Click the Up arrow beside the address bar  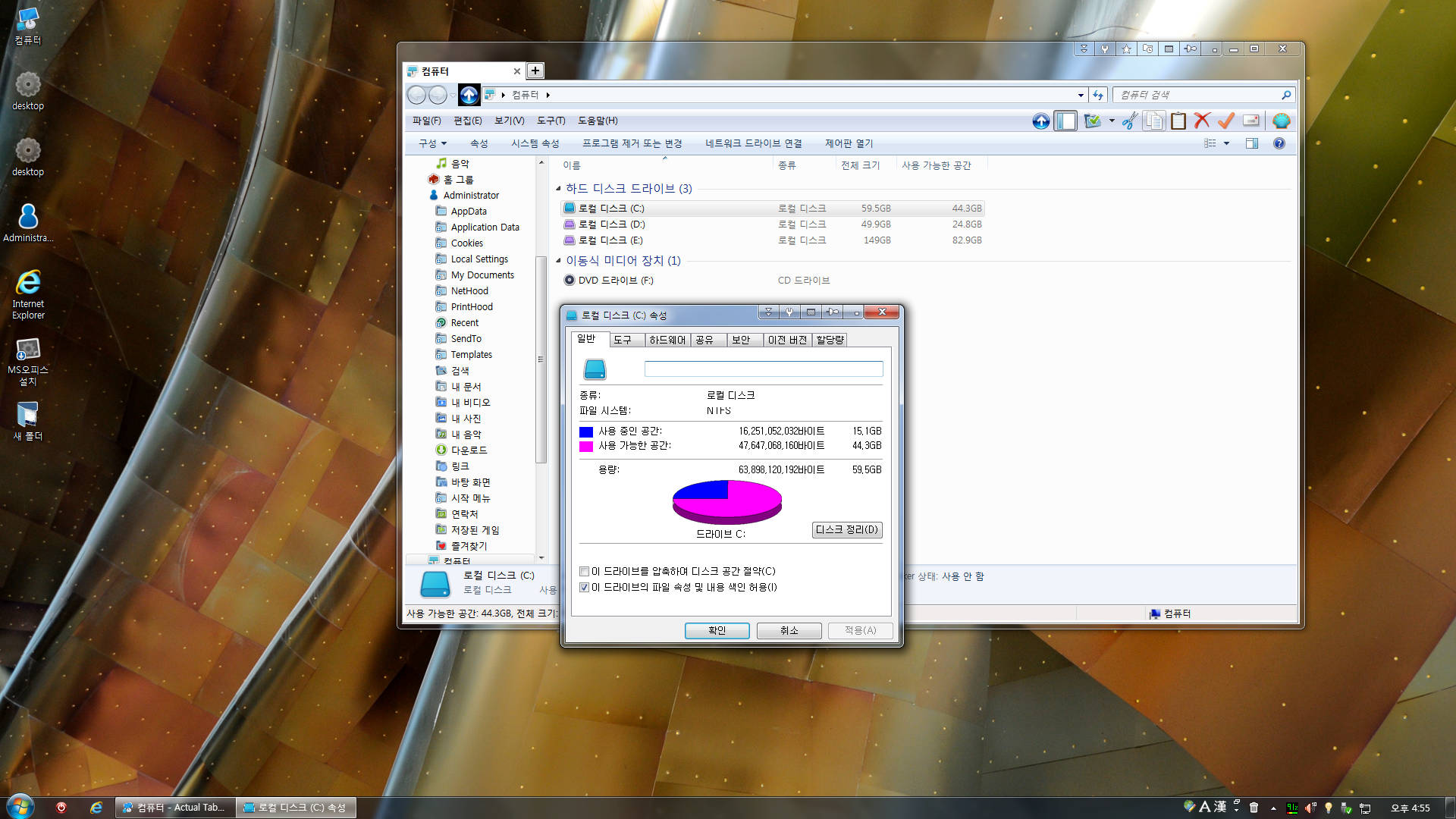(469, 95)
